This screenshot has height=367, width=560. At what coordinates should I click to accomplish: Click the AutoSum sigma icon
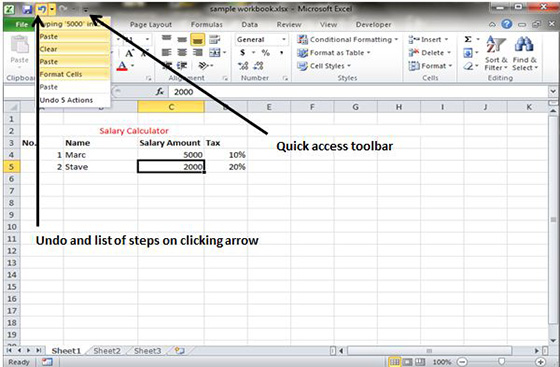[x=468, y=39]
